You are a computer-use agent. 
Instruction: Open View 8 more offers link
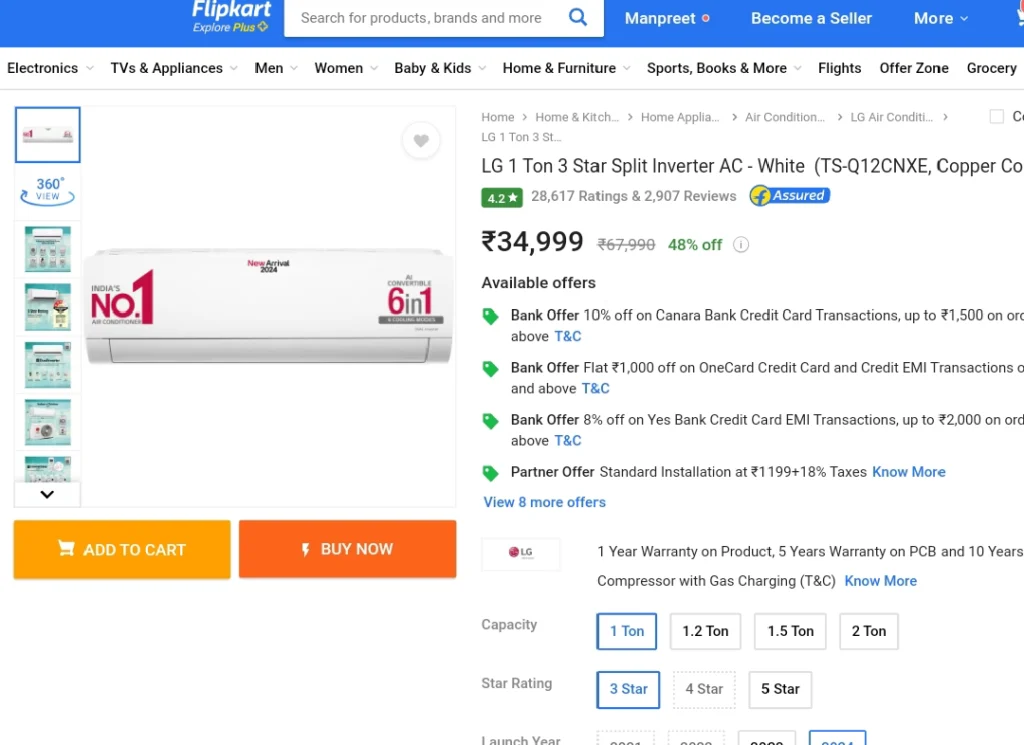click(545, 502)
